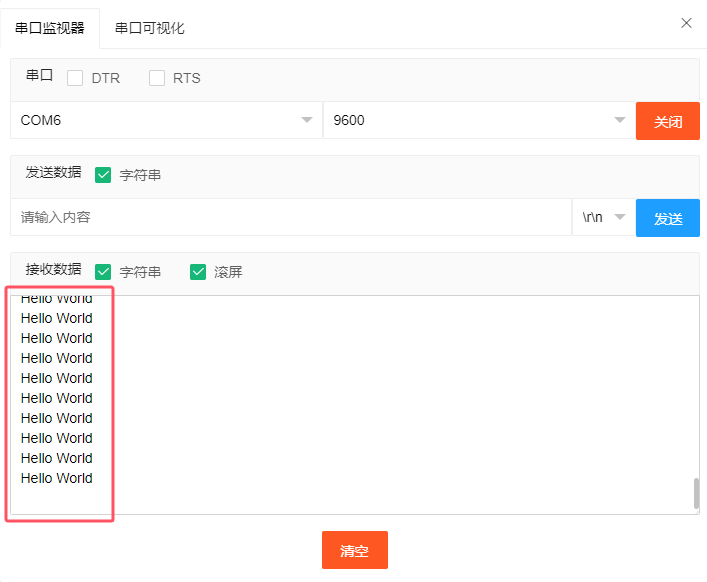Click the orange 关闭 button
Screen dimensions: 707x582
coord(667,121)
